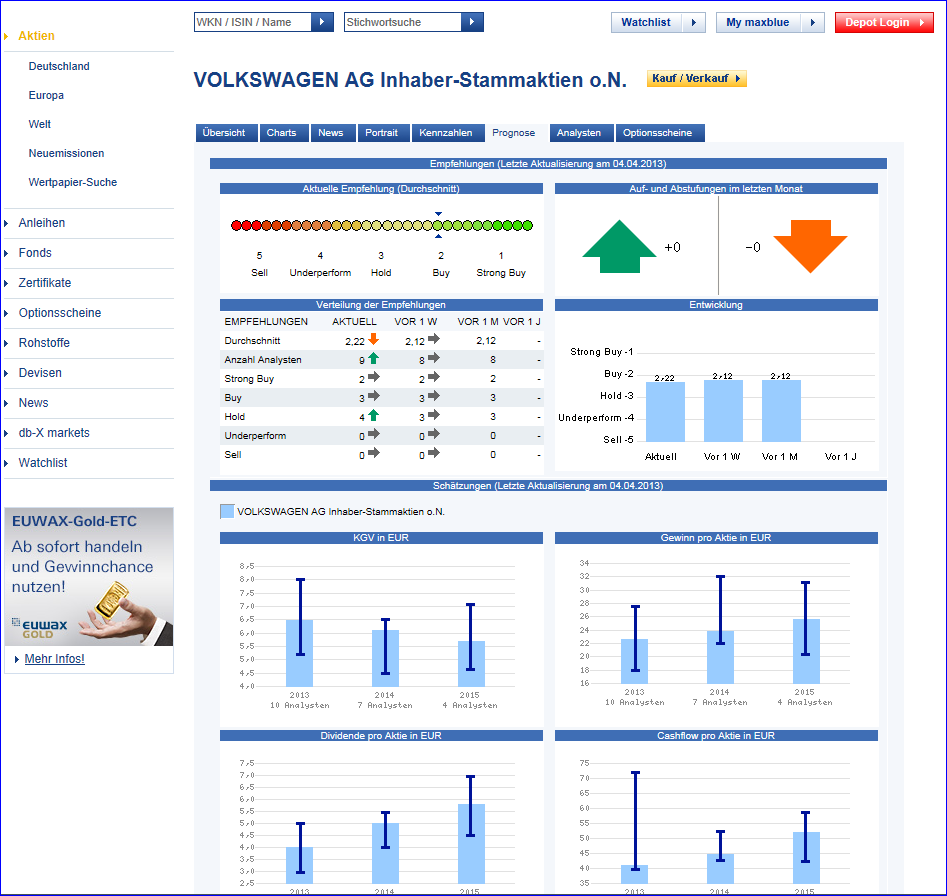This screenshot has width=947, height=896.
Task: Open the My maxblue button
Action: (770, 22)
